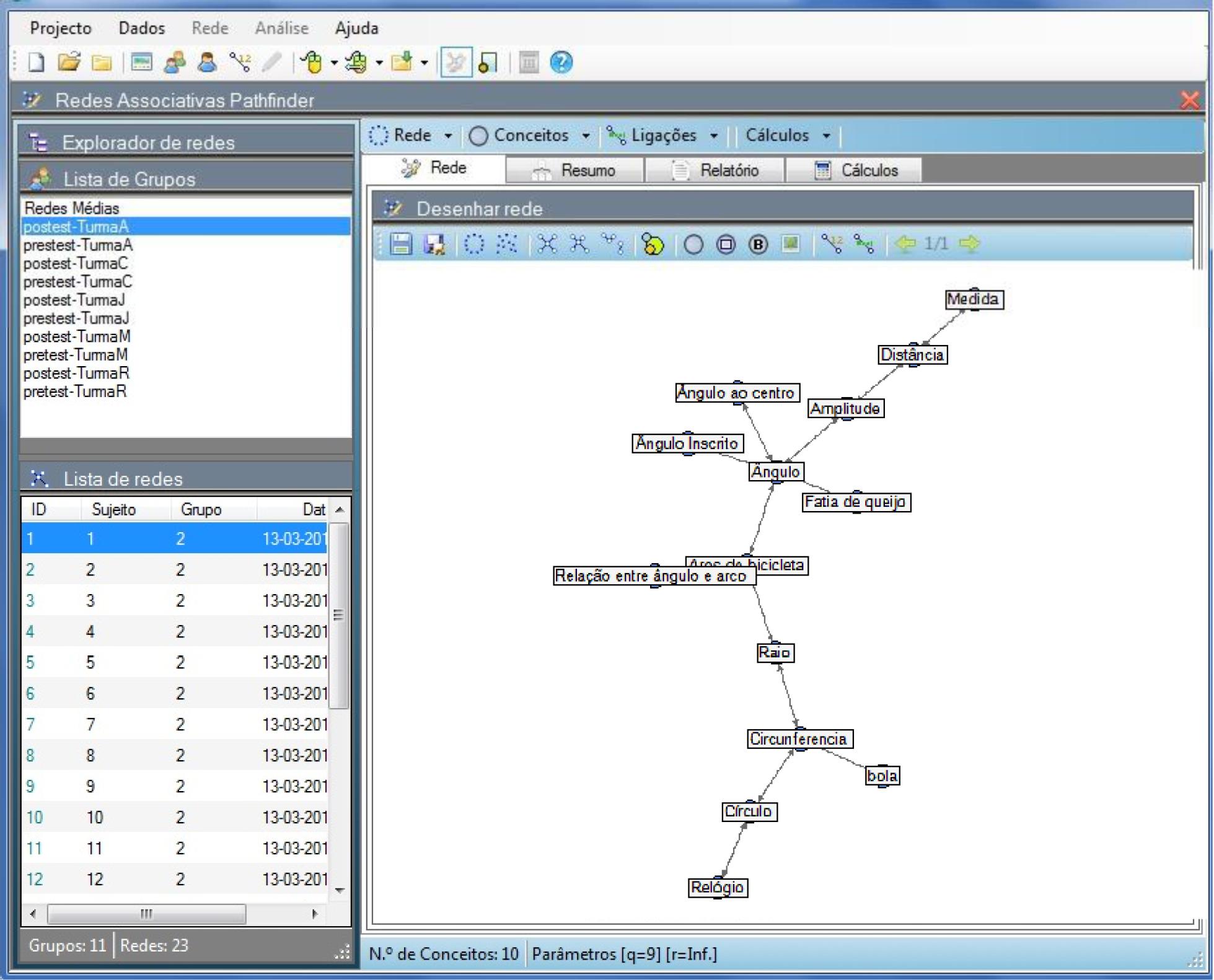The image size is (1214, 980).
Task: Click the blue help question mark icon
Action: pyautogui.click(x=561, y=63)
